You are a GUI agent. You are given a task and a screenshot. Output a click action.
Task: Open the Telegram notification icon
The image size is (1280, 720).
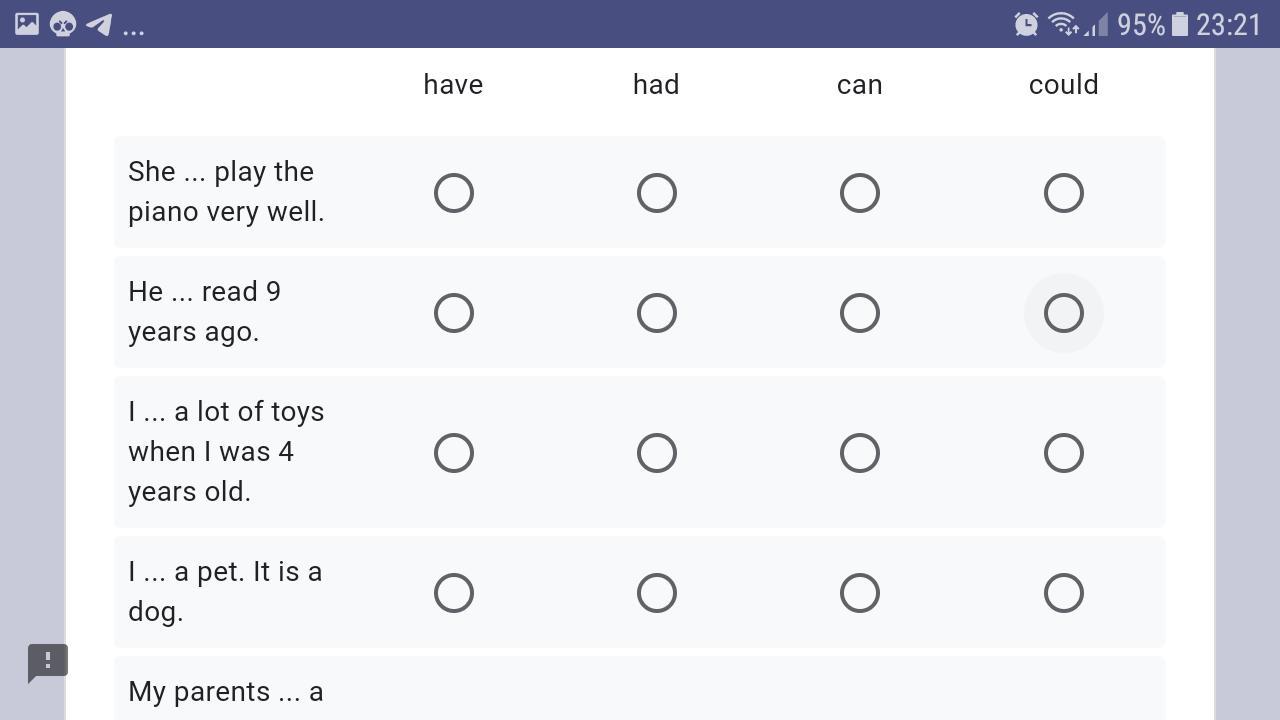(99, 24)
